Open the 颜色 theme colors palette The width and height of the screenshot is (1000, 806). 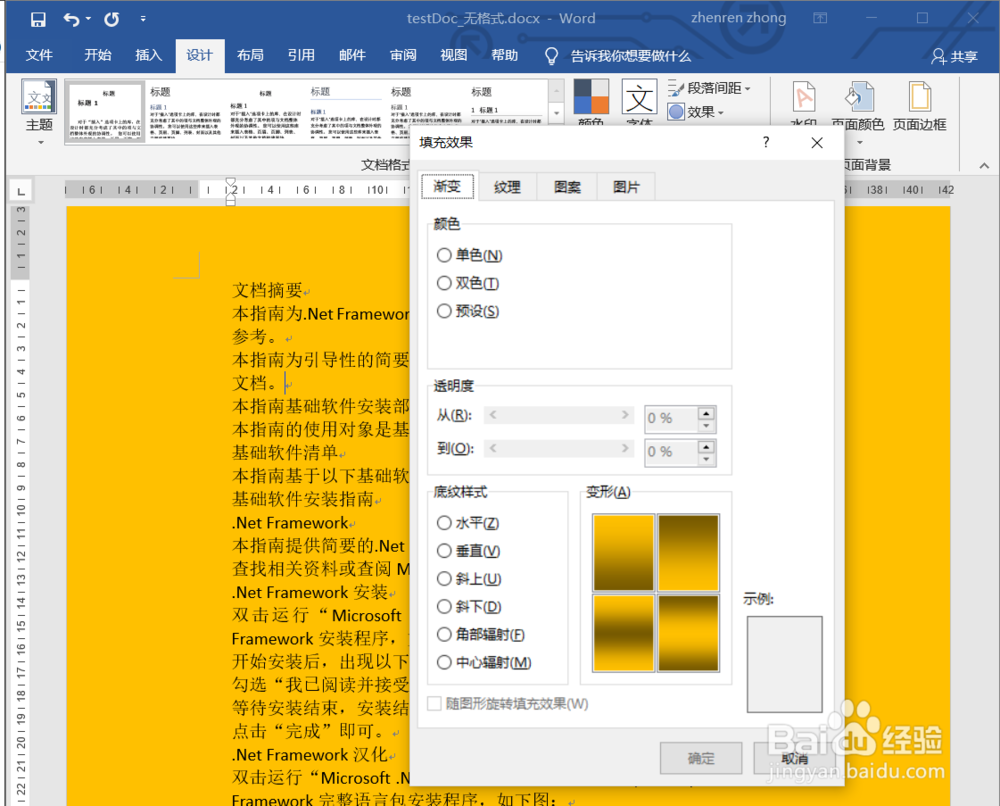coord(591,102)
